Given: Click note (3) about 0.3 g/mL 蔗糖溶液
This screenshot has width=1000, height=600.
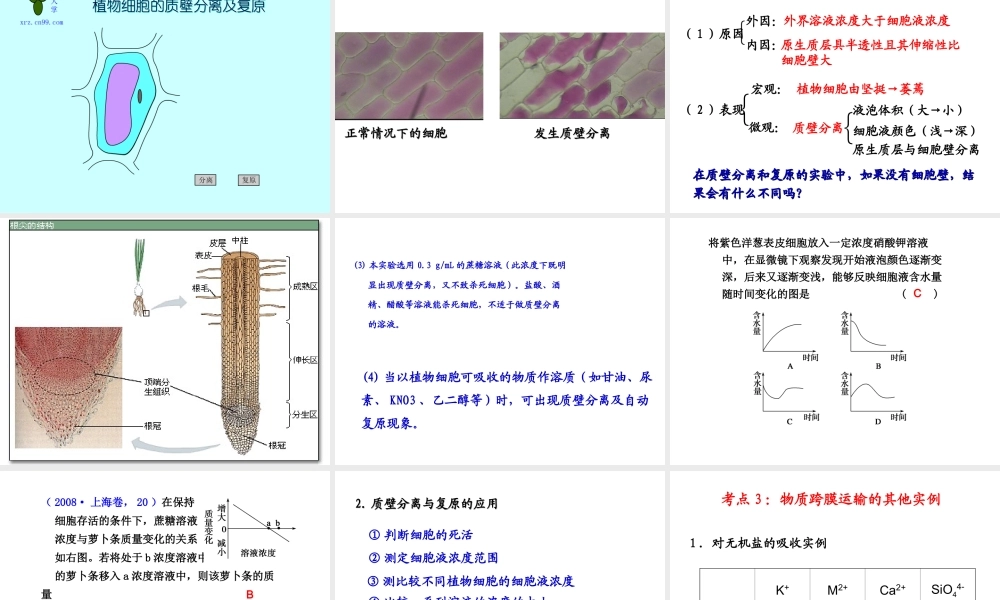Looking at the screenshot, I should pyautogui.click(x=460, y=294).
